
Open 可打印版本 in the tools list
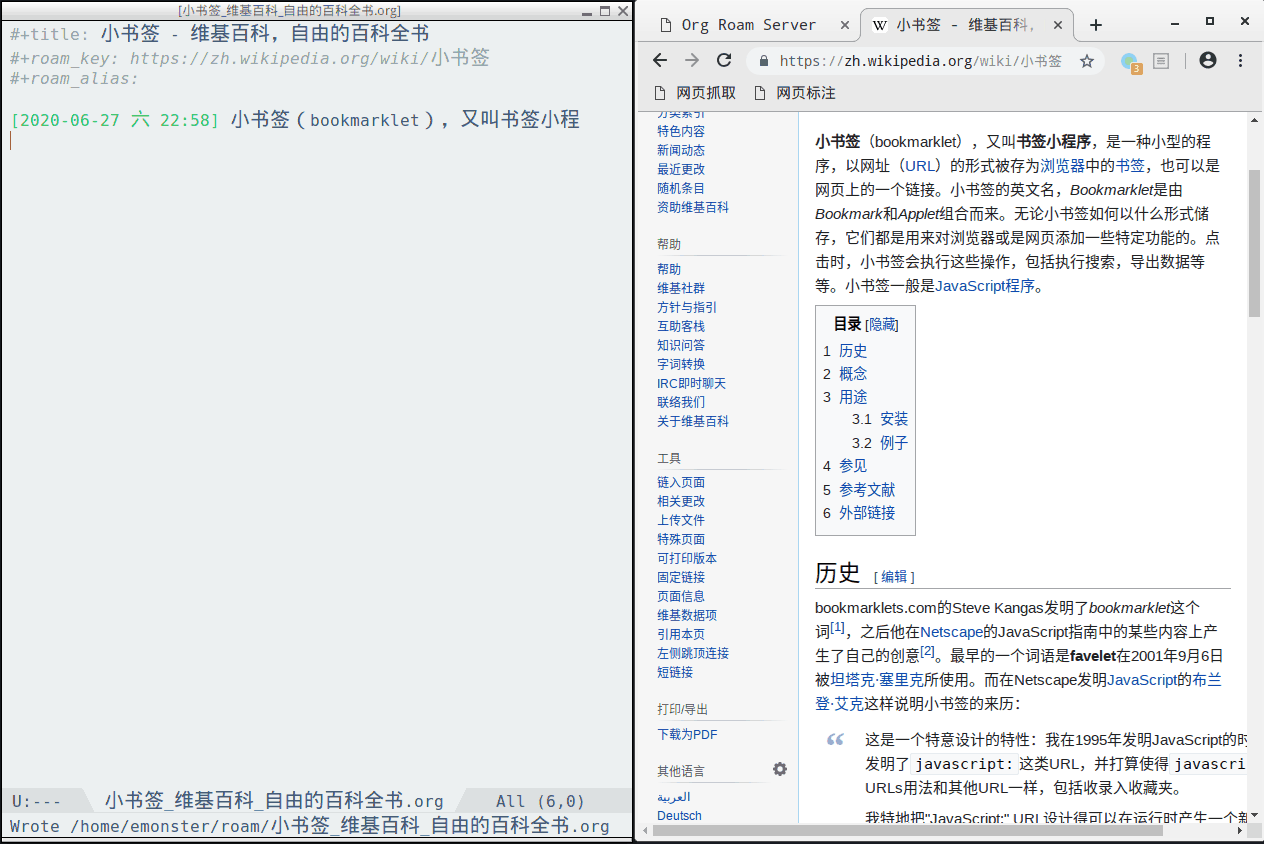coord(687,558)
